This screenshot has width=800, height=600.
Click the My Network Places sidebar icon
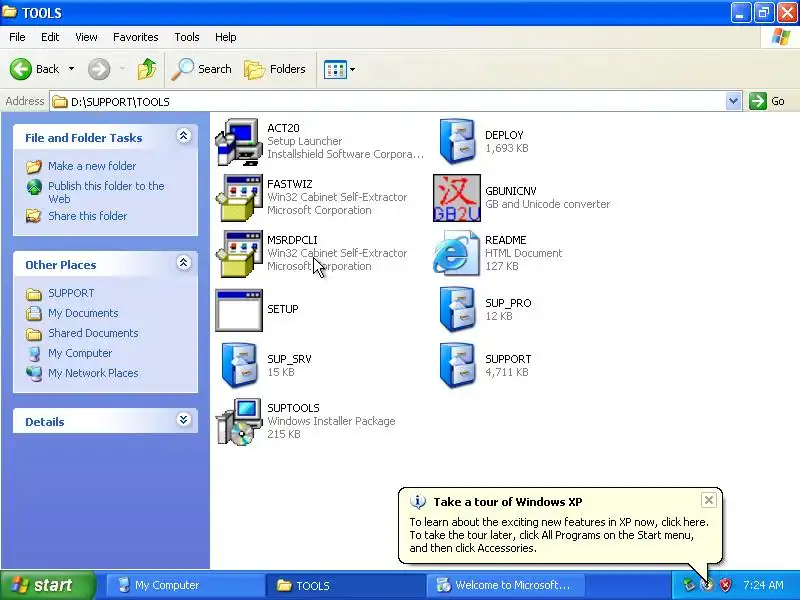tap(34, 373)
